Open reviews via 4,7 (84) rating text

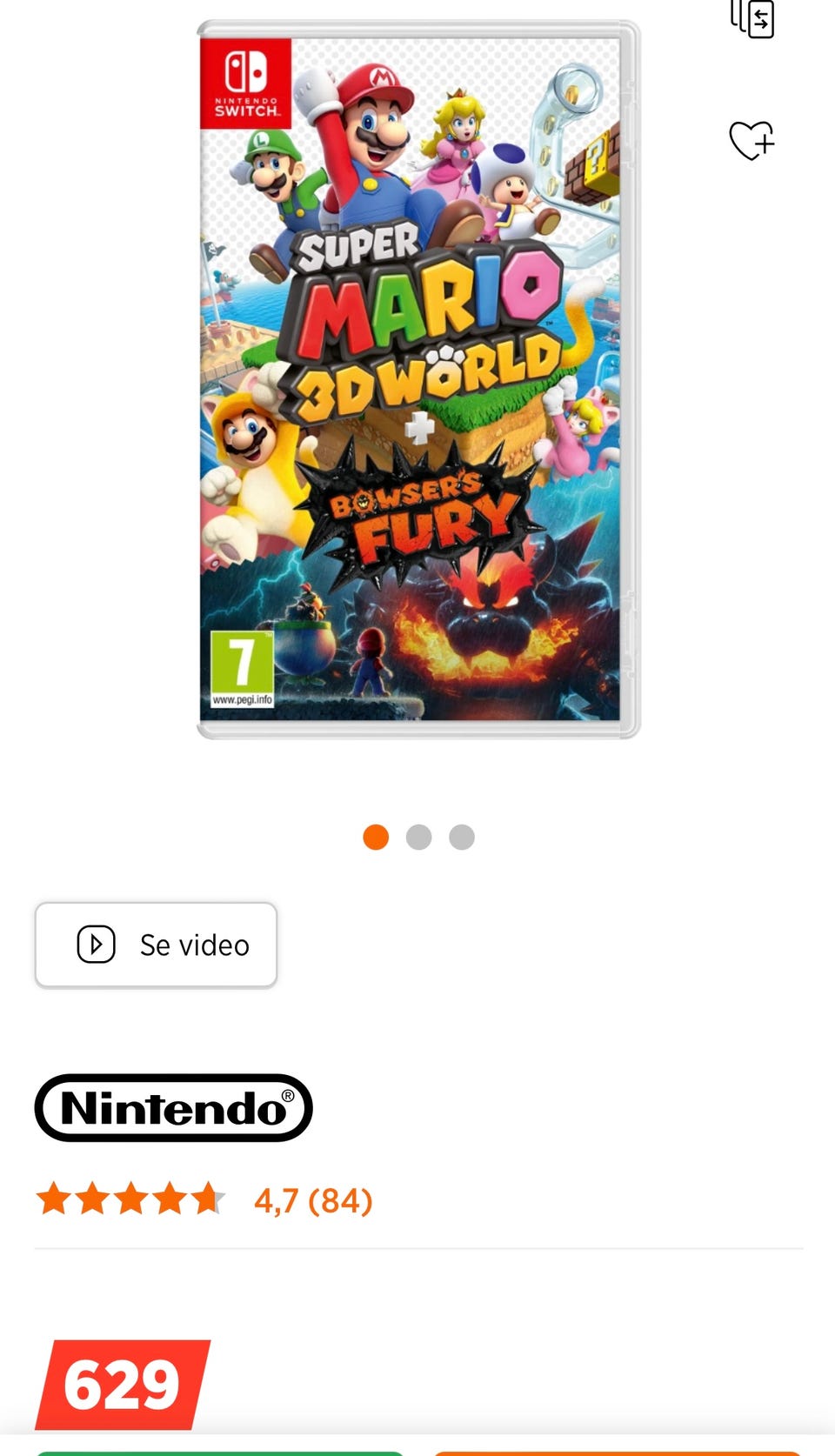coord(313,1200)
